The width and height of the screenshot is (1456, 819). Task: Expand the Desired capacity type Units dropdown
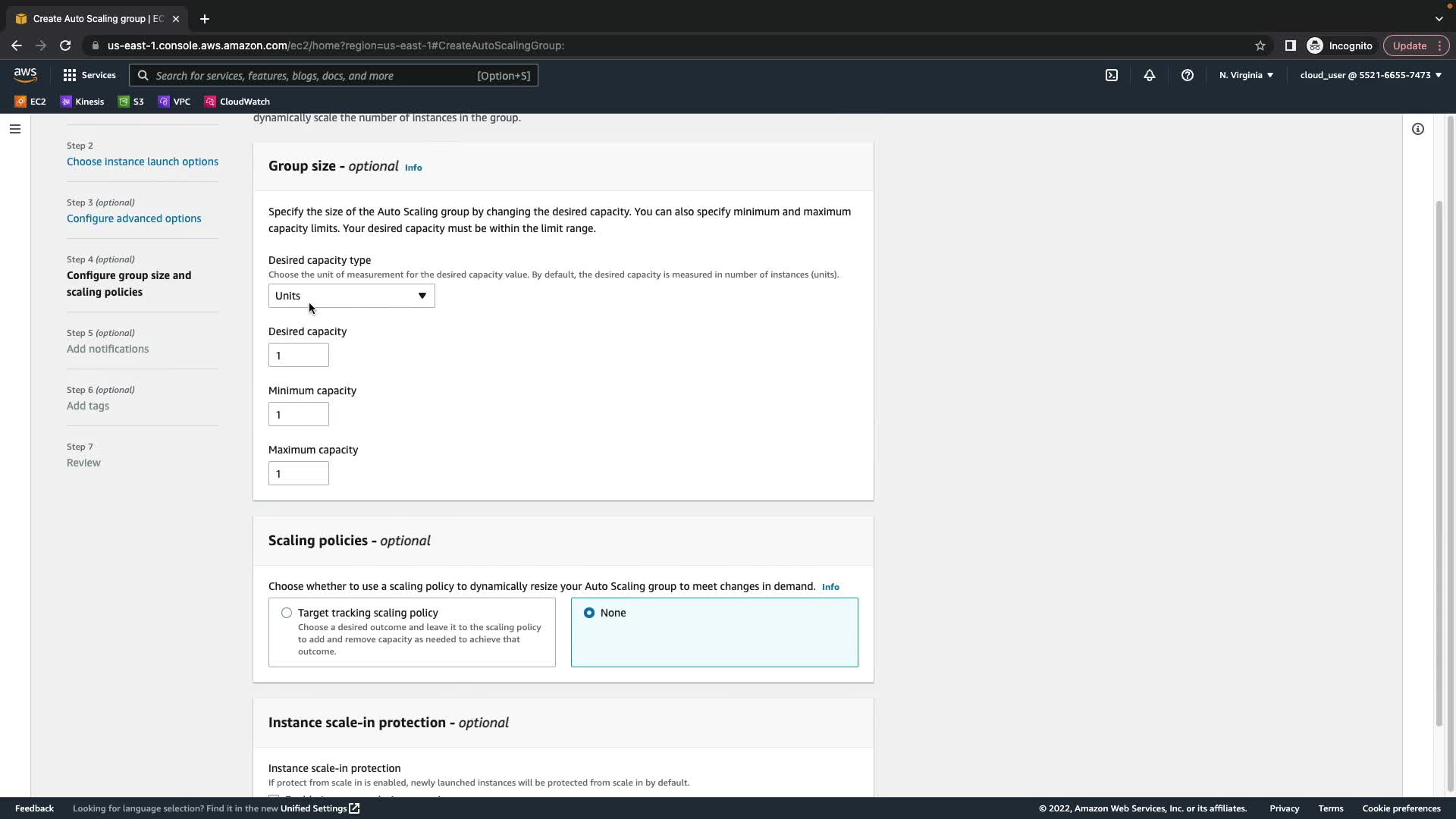(x=351, y=296)
